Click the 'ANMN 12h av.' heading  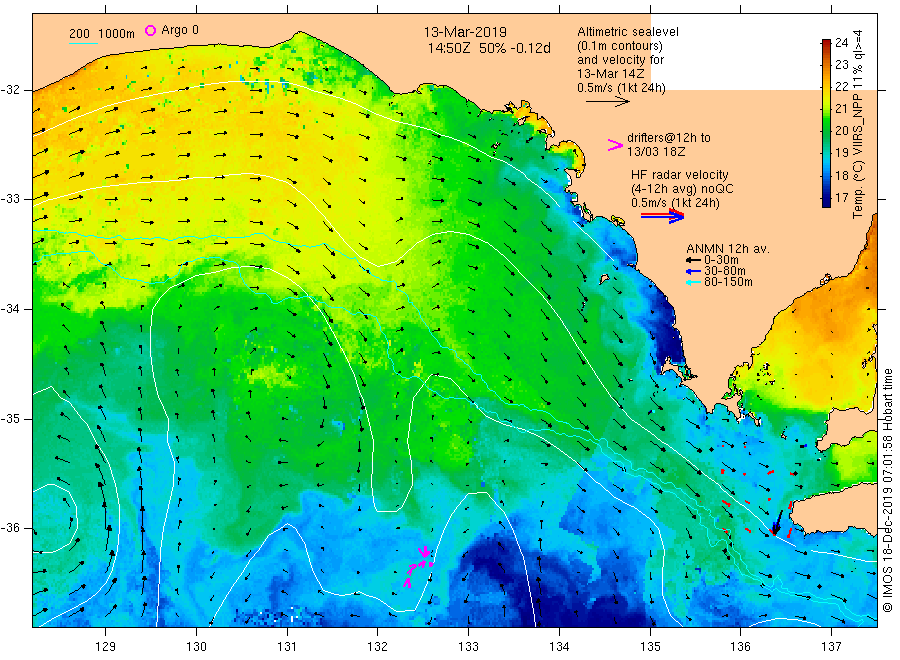click(x=728, y=249)
